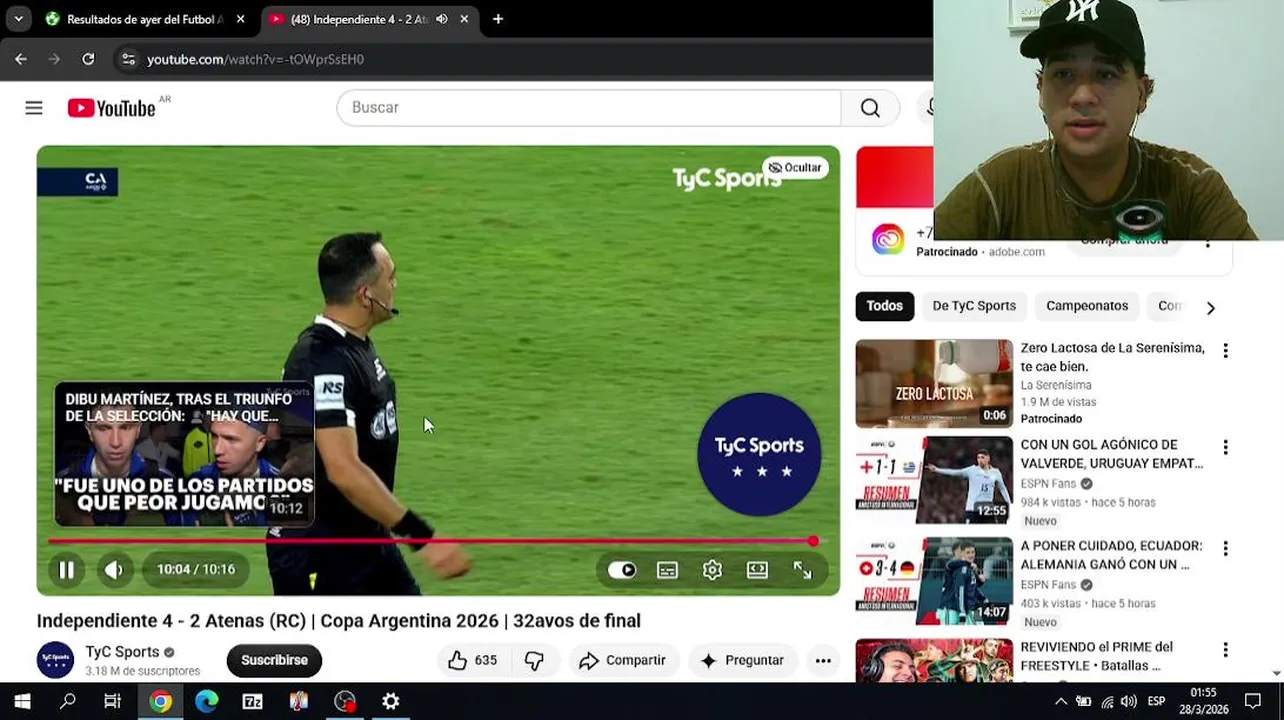The height and width of the screenshot is (720, 1284).
Task: Select the De TyC Sports filter chip
Action: [x=974, y=306]
